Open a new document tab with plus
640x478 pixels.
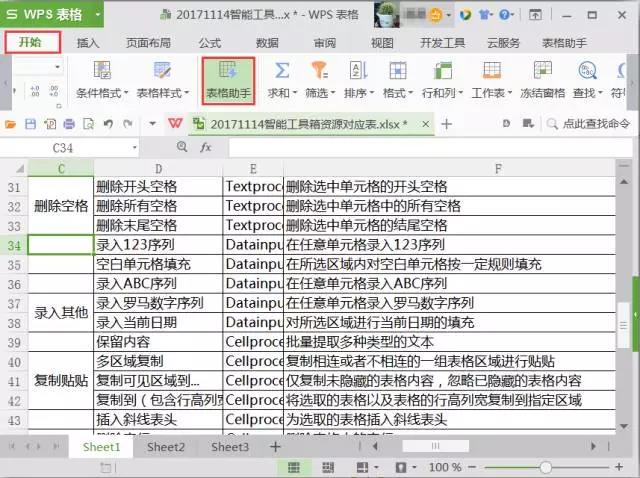447,124
